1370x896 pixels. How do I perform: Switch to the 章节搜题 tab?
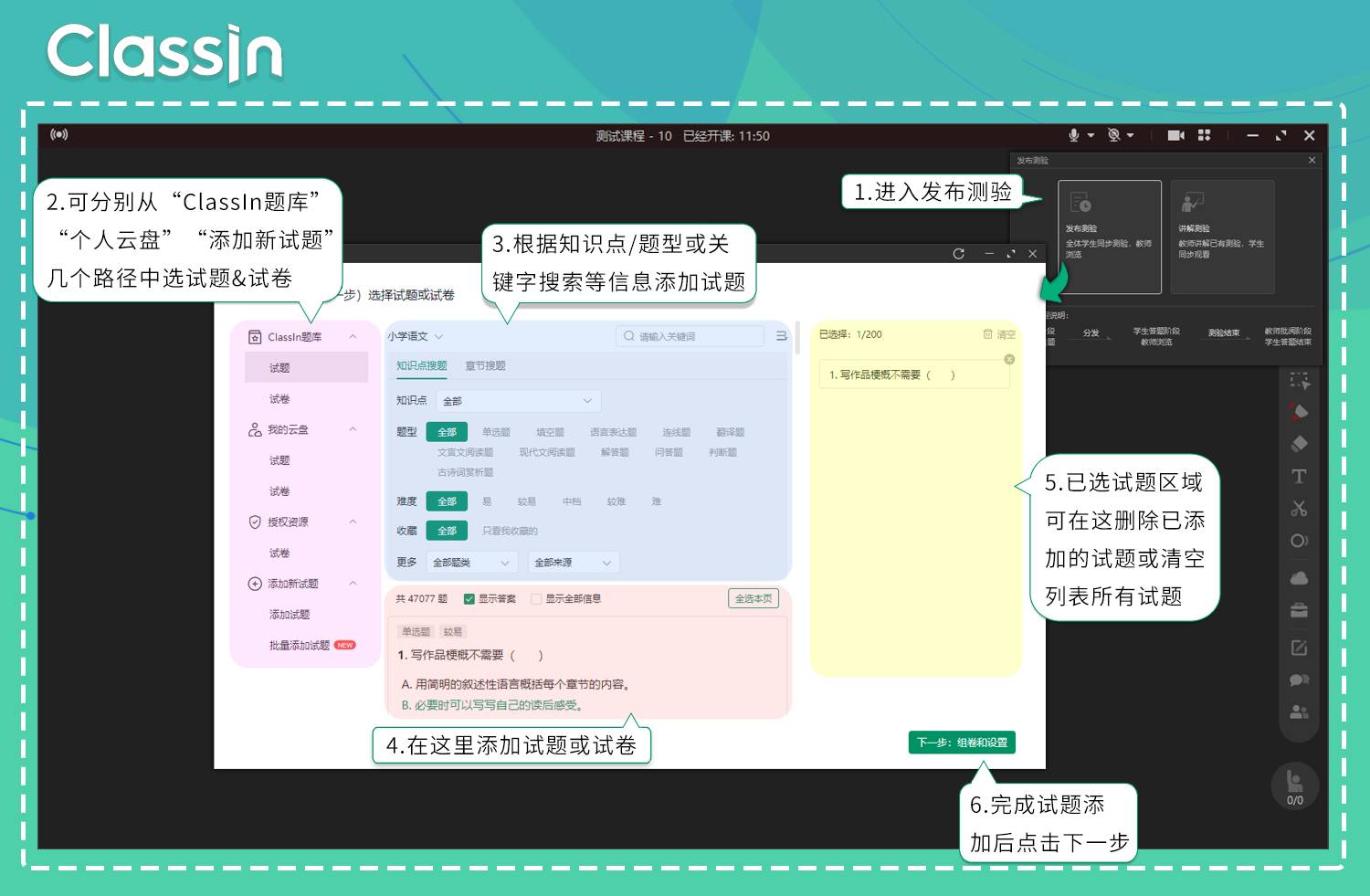pyautogui.click(x=485, y=365)
